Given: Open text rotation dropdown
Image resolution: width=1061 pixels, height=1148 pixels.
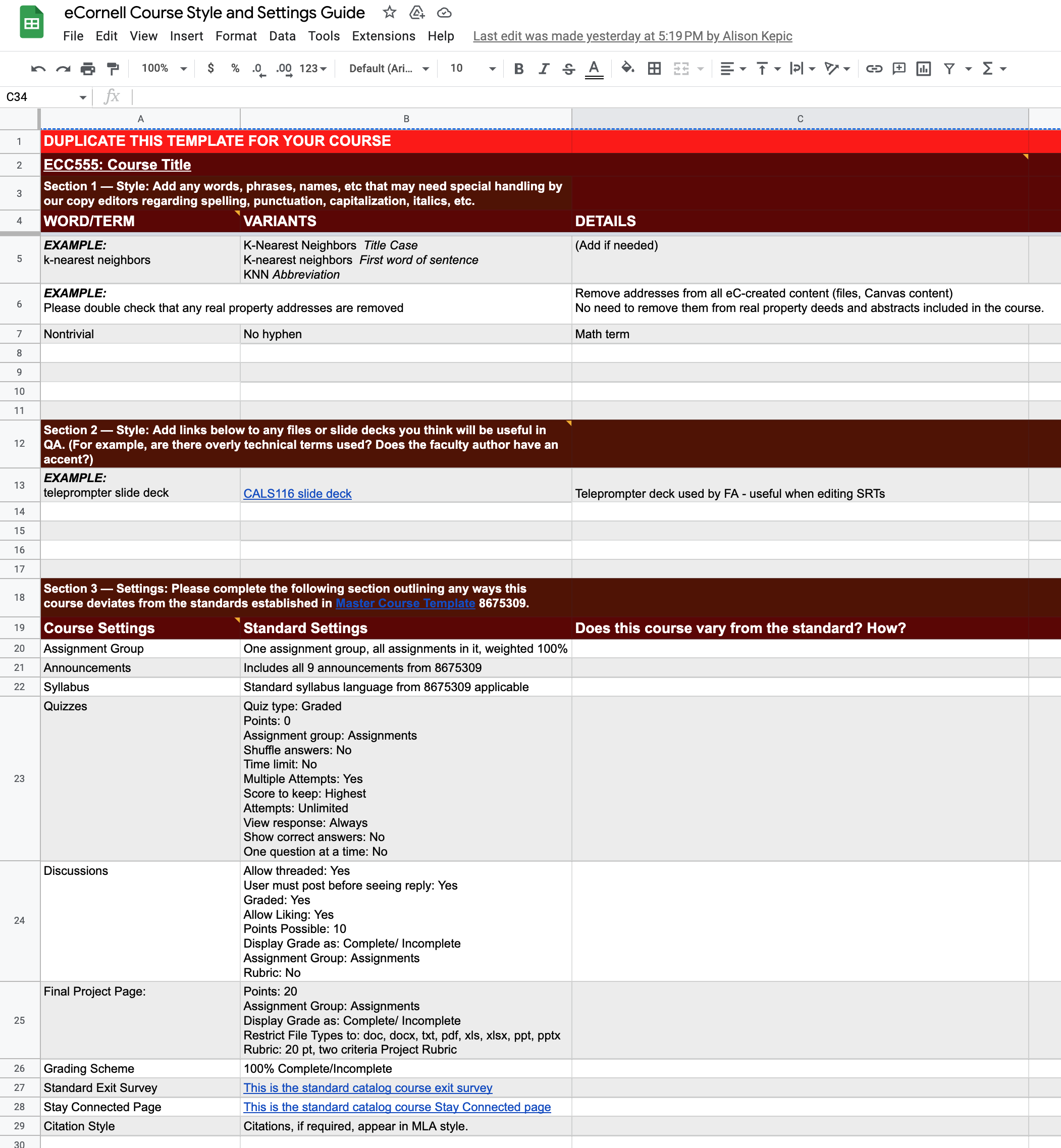Looking at the screenshot, I should (x=836, y=69).
